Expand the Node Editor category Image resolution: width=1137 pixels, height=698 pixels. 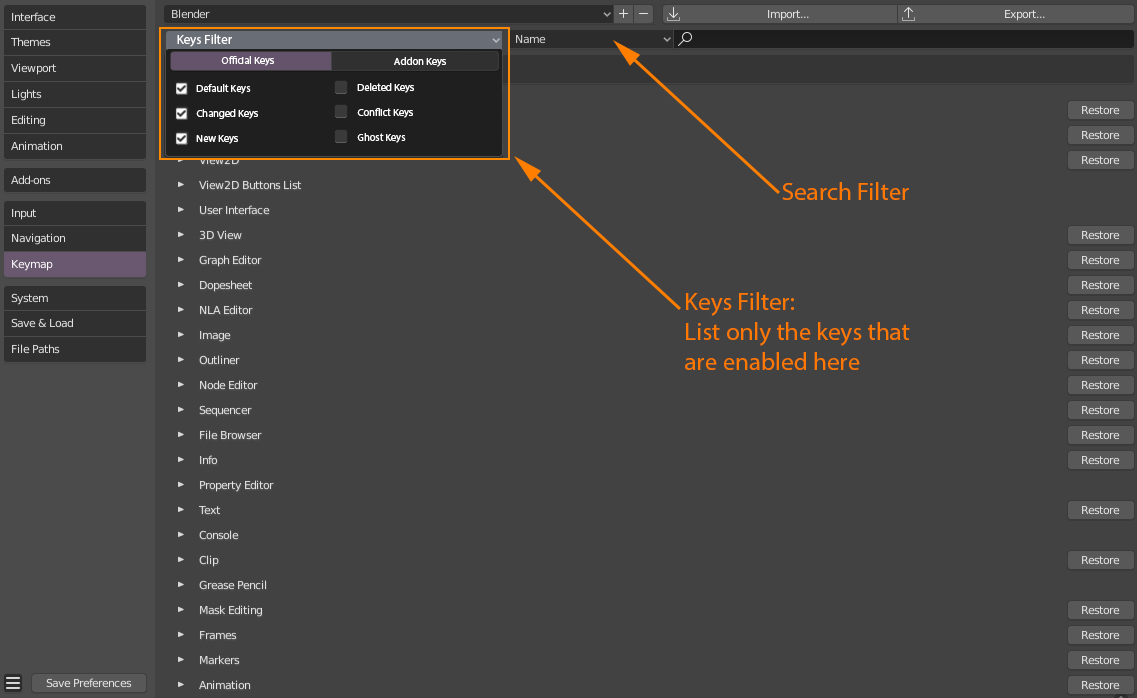click(x=181, y=385)
